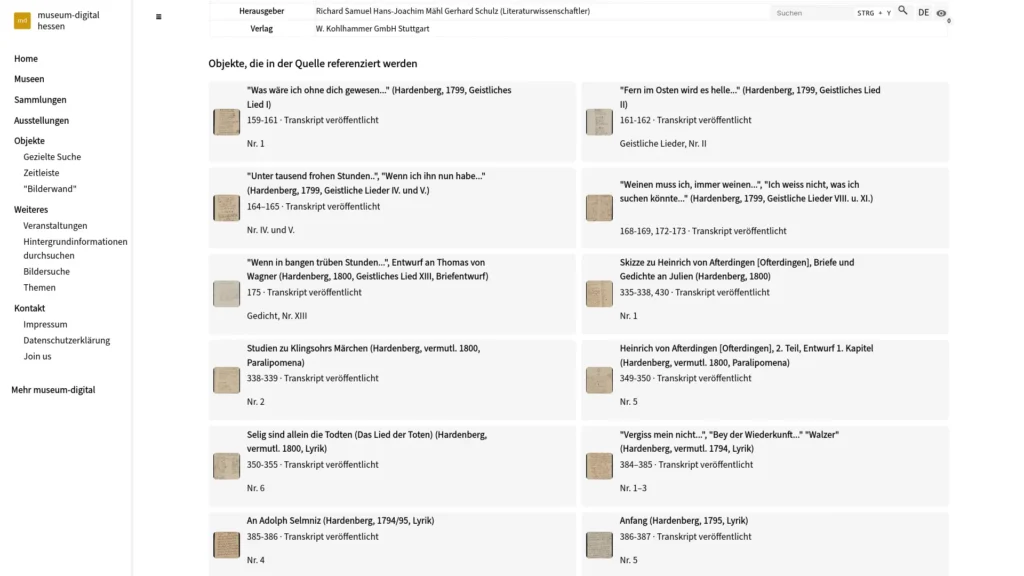
Task: Open search with the magnifier icon
Action: point(902,13)
